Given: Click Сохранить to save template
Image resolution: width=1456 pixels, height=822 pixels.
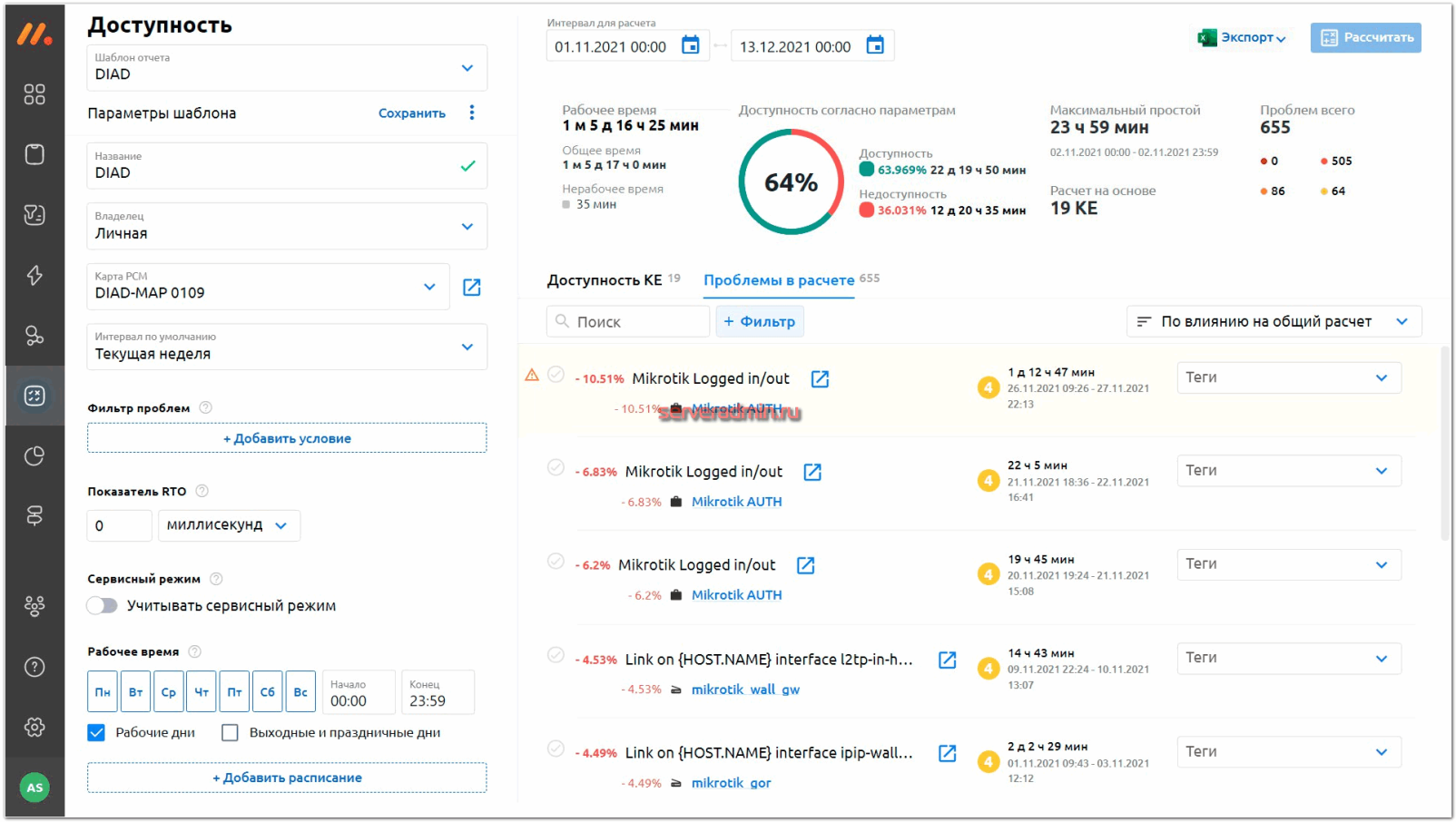Looking at the screenshot, I should (412, 113).
